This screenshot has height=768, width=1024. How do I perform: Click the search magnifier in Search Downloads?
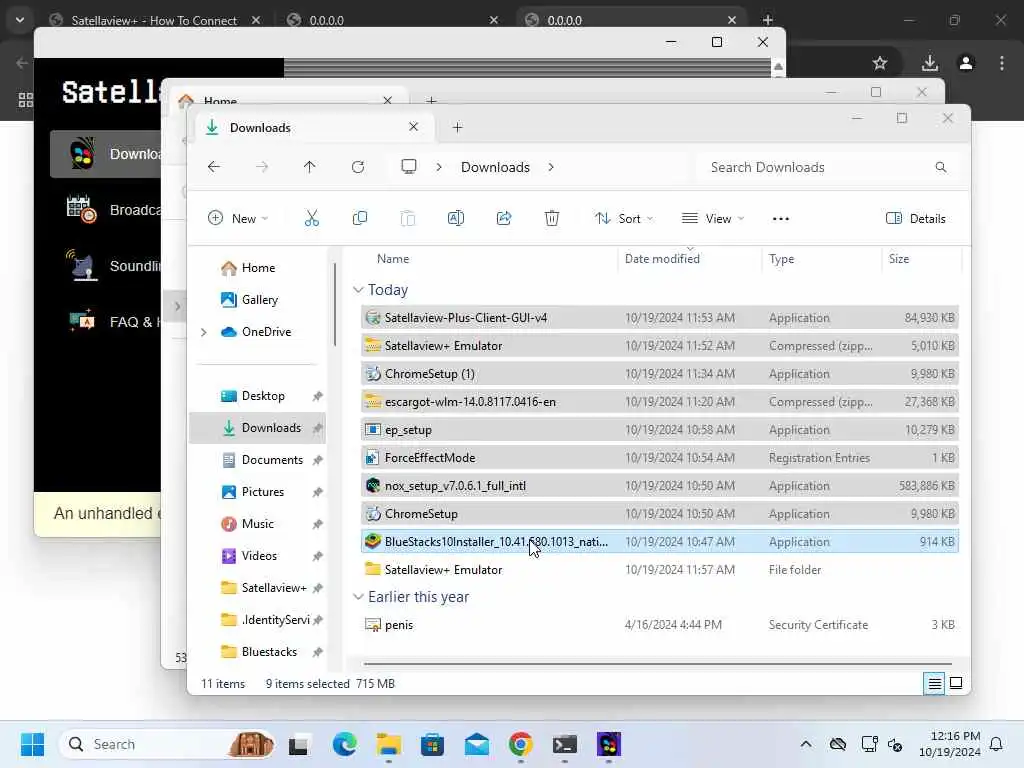(x=940, y=167)
